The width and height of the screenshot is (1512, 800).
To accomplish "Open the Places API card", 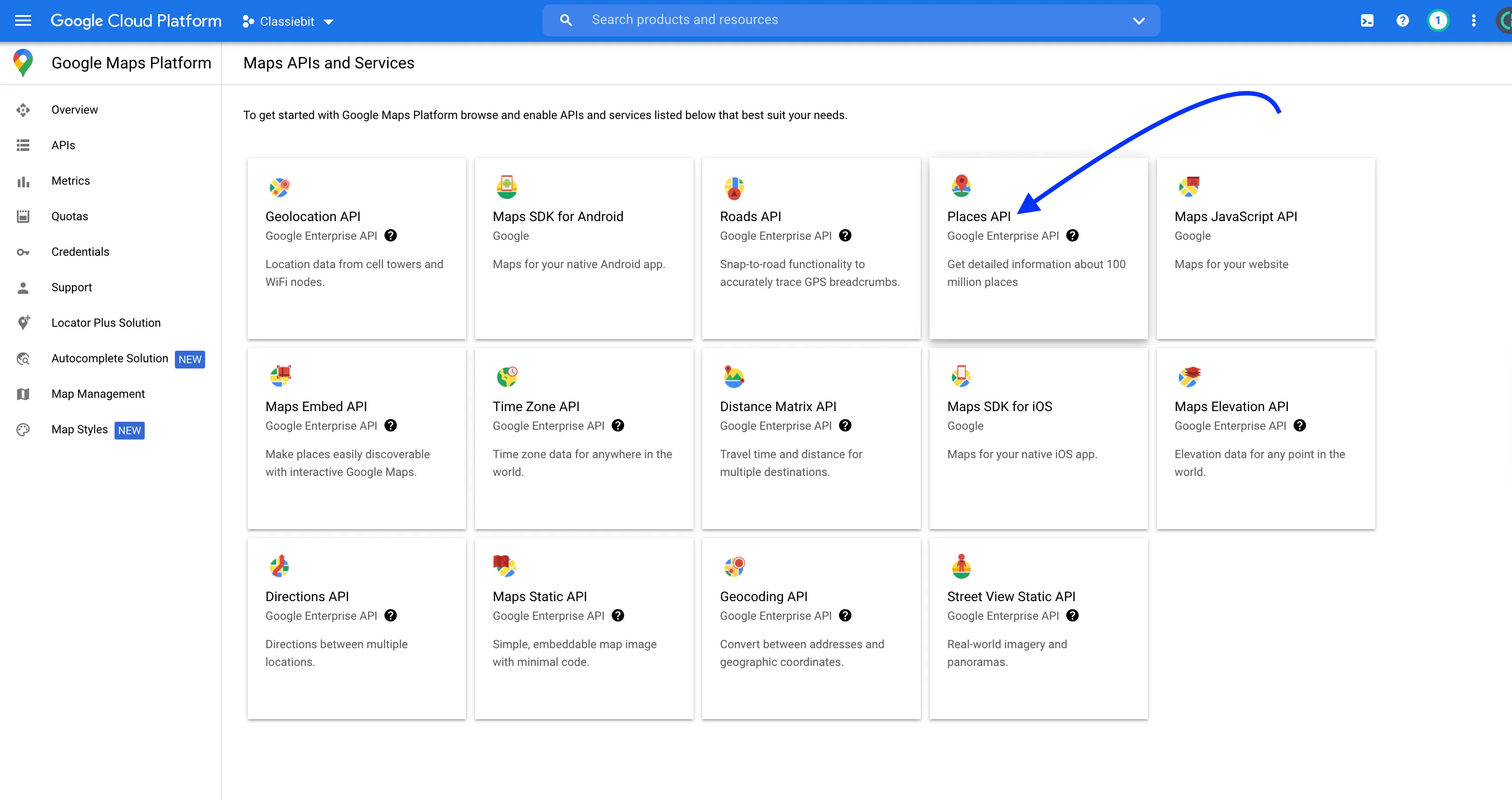I will [x=1038, y=249].
